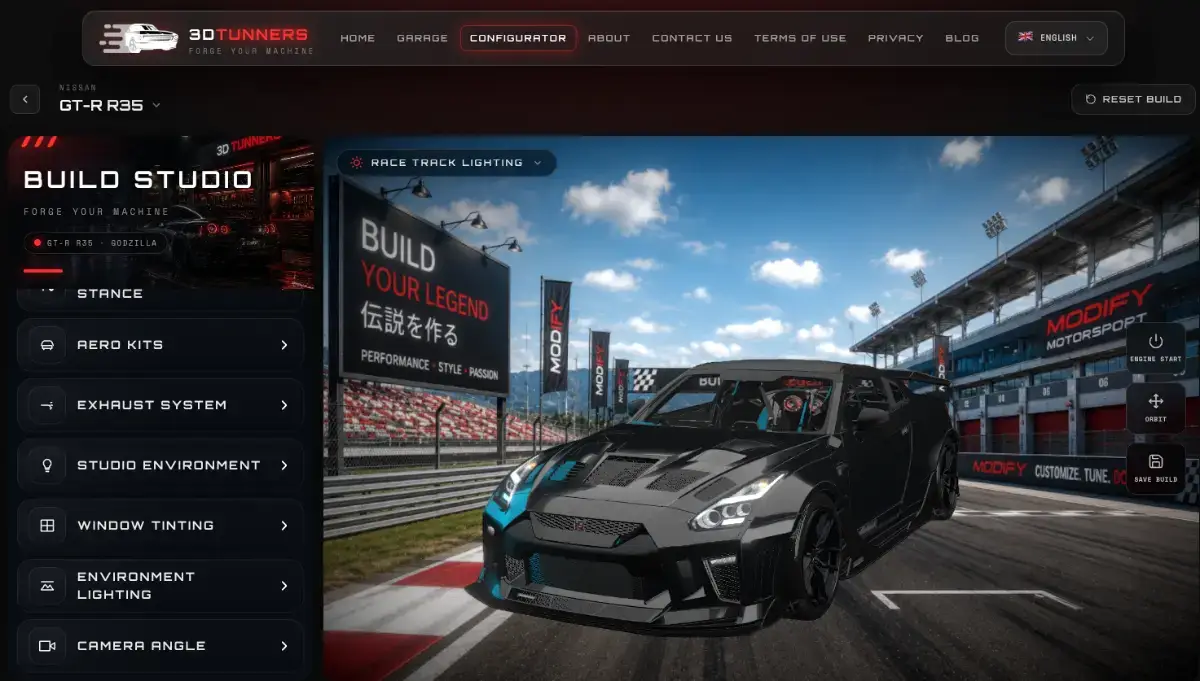Click the Reset Build button
This screenshot has width=1200, height=681.
[x=1133, y=99]
